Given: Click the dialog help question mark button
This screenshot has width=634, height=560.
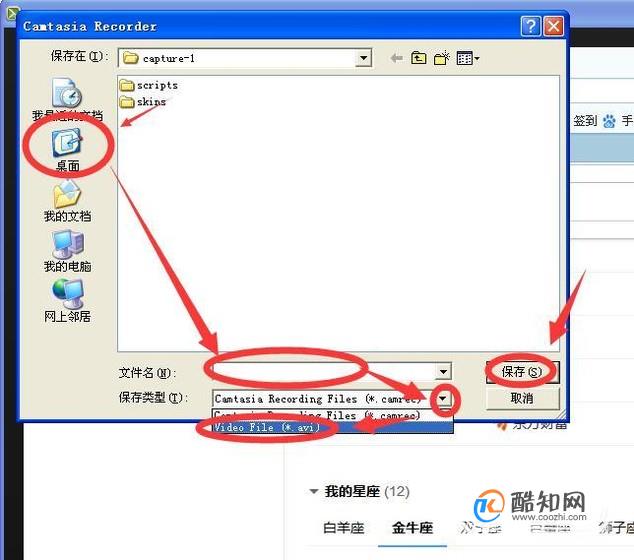Looking at the screenshot, I should pos(530,27).
